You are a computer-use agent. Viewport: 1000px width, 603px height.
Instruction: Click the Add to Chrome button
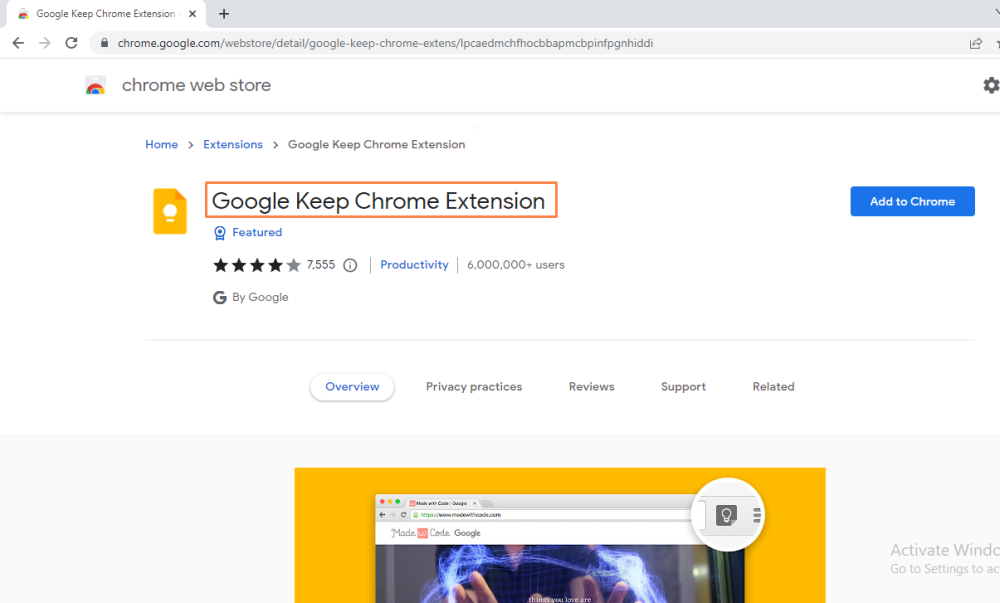(912, 201)
